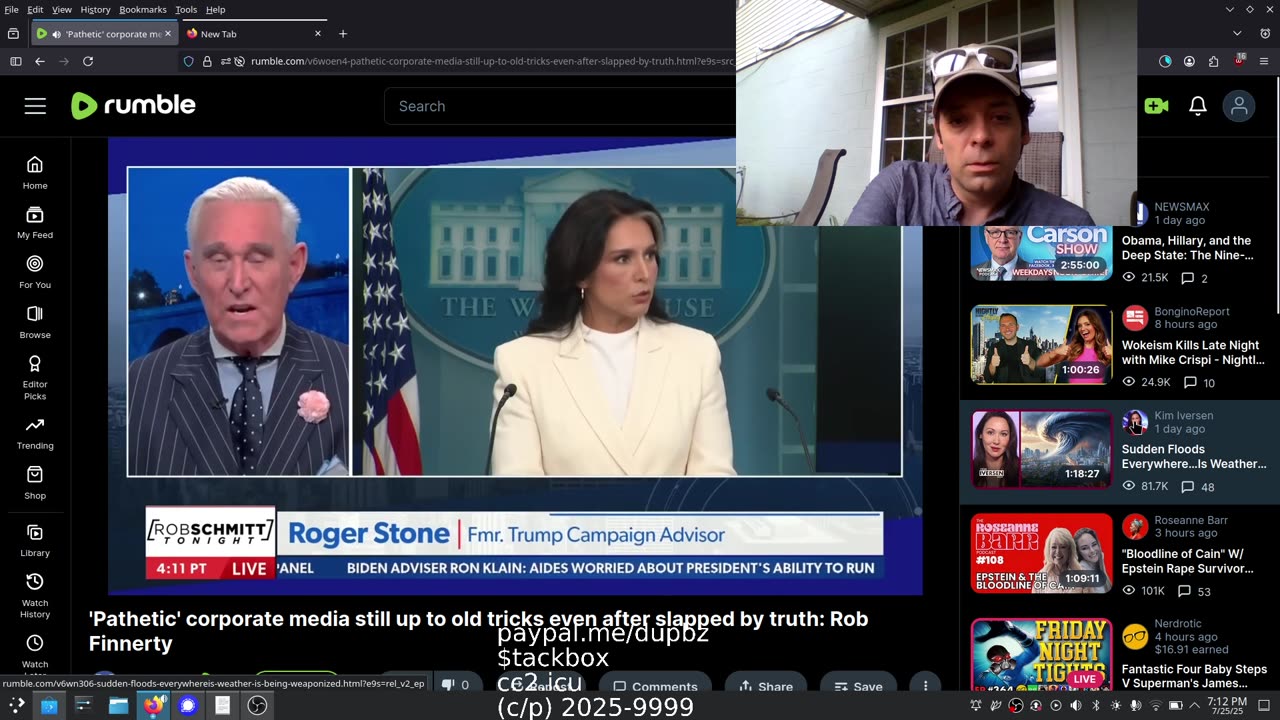This screenshot has height=720, width=1280.
Task: Switch to the 'Pathetic' corporate media tab
Action: pos(104,33)
